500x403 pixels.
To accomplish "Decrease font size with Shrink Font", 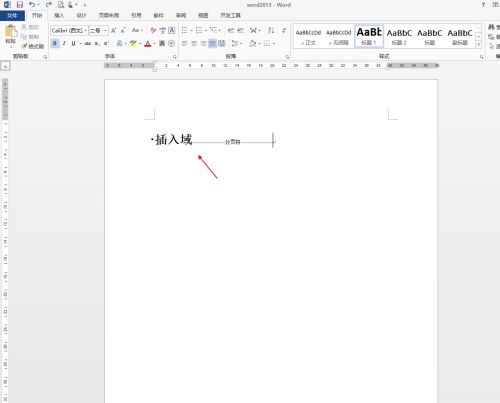I will click(x=123, y=31).
